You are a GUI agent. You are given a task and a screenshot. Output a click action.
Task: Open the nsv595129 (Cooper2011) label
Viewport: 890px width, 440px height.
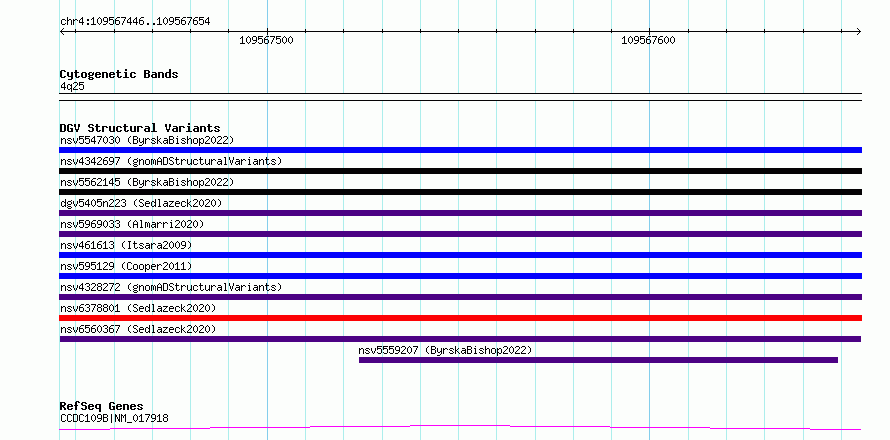click(x=126, y=266)
